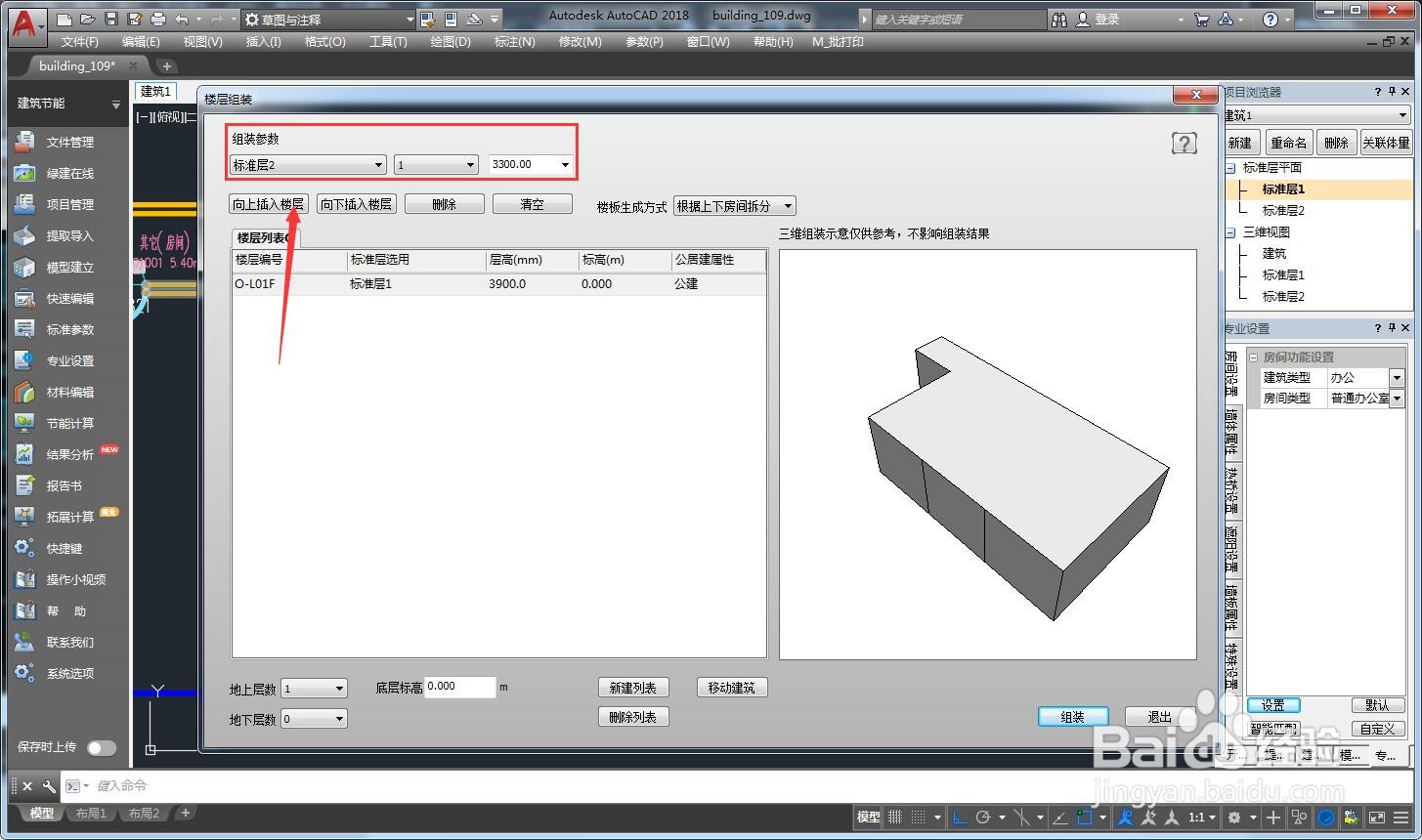Toggle polar tracking in status bar

click(983, 818)
